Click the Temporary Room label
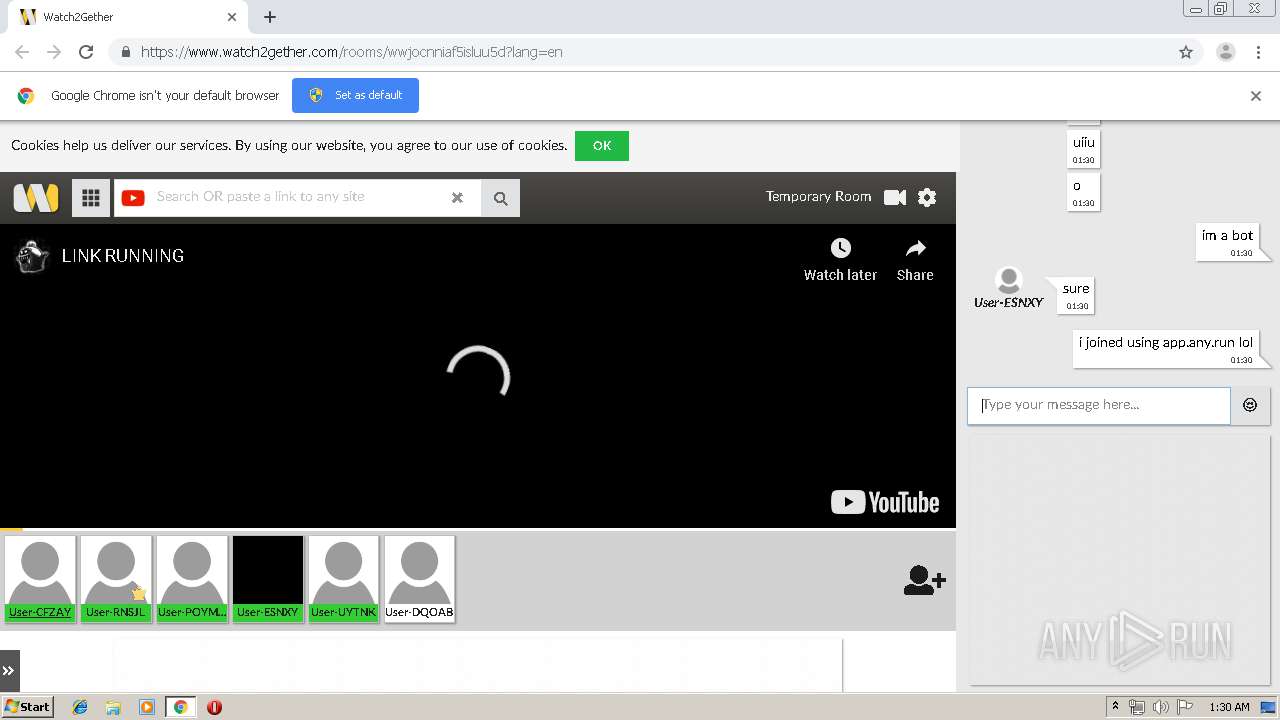The height and width of the screenshot is (720, 1280). 818,197
